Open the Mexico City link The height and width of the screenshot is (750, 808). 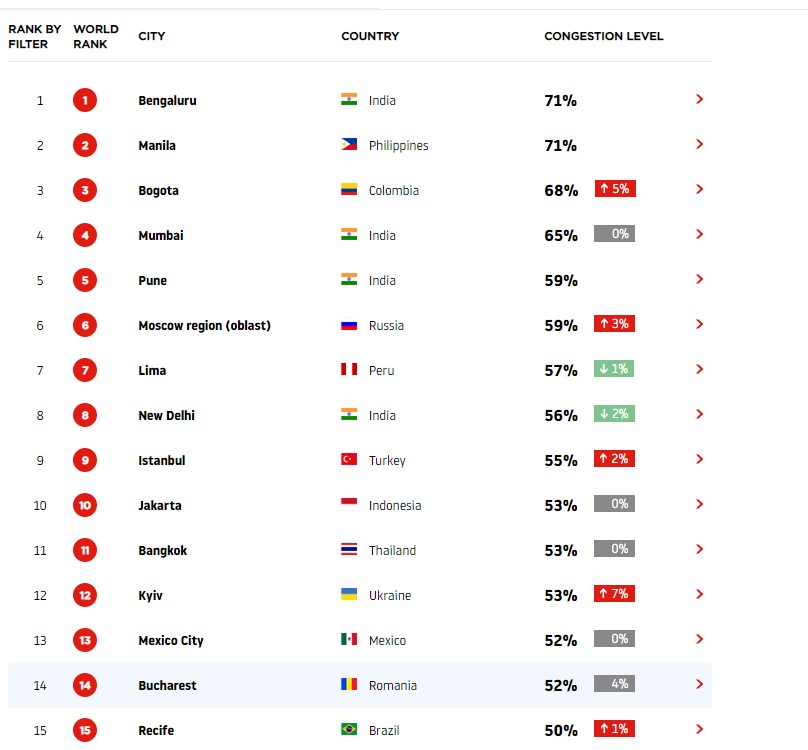click(171, 640)
